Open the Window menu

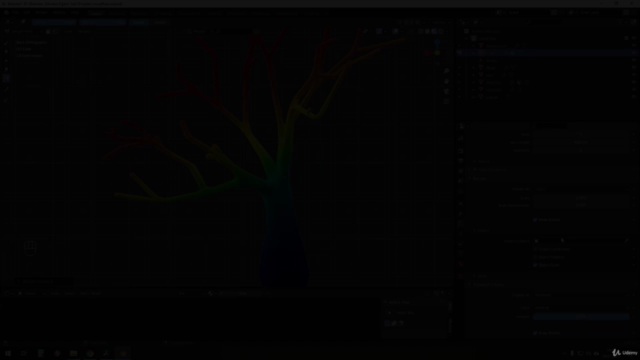coord(59,13)
